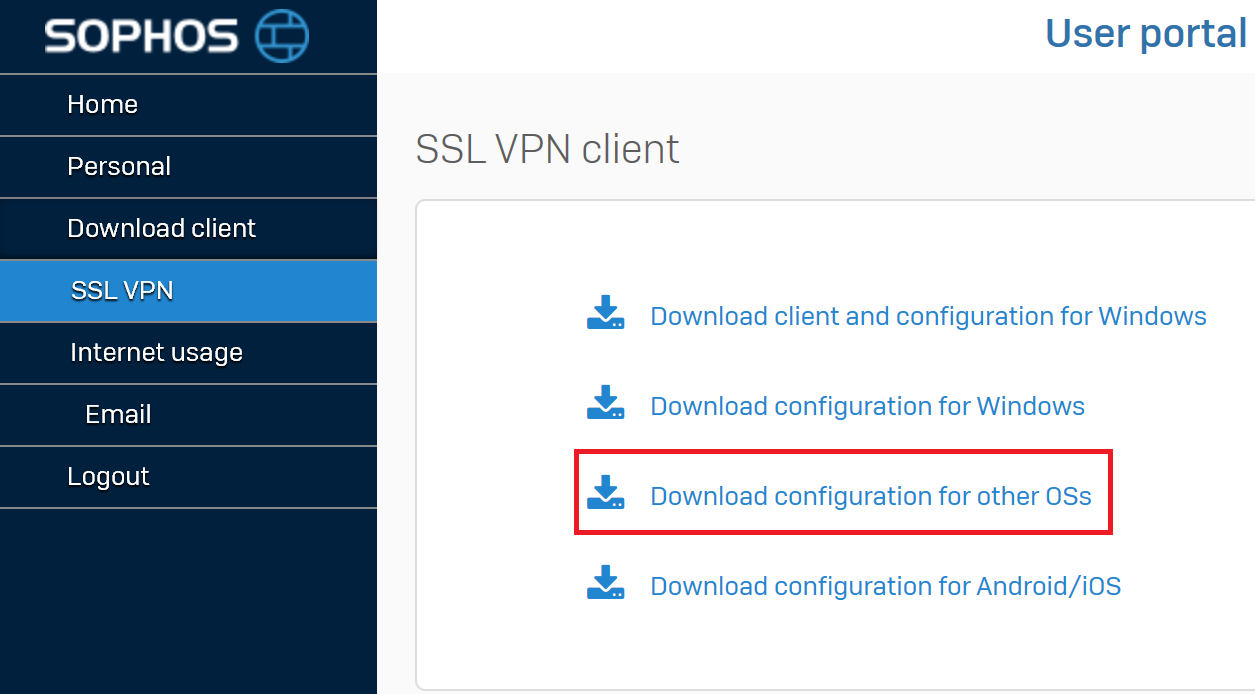Open Email from the sidebar
This screenshot has width=1255, height=694.
pos(118,414)
